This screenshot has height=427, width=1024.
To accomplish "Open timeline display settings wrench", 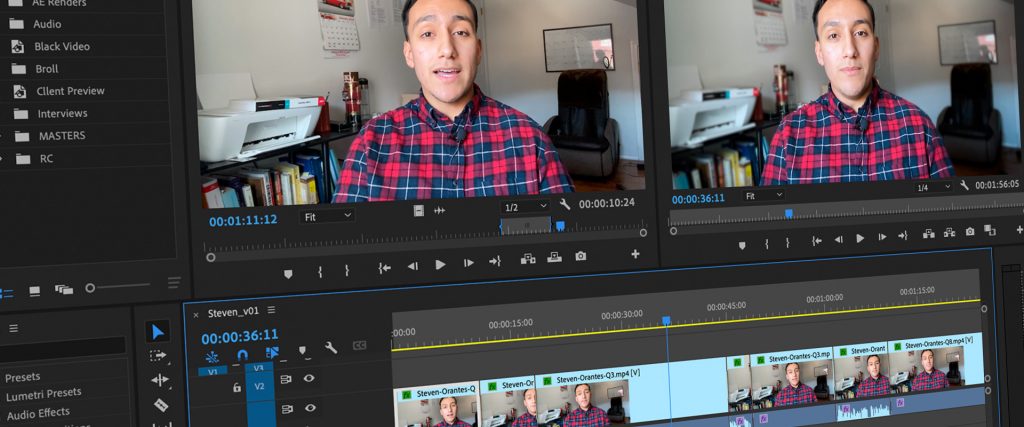I will point(331,348).
